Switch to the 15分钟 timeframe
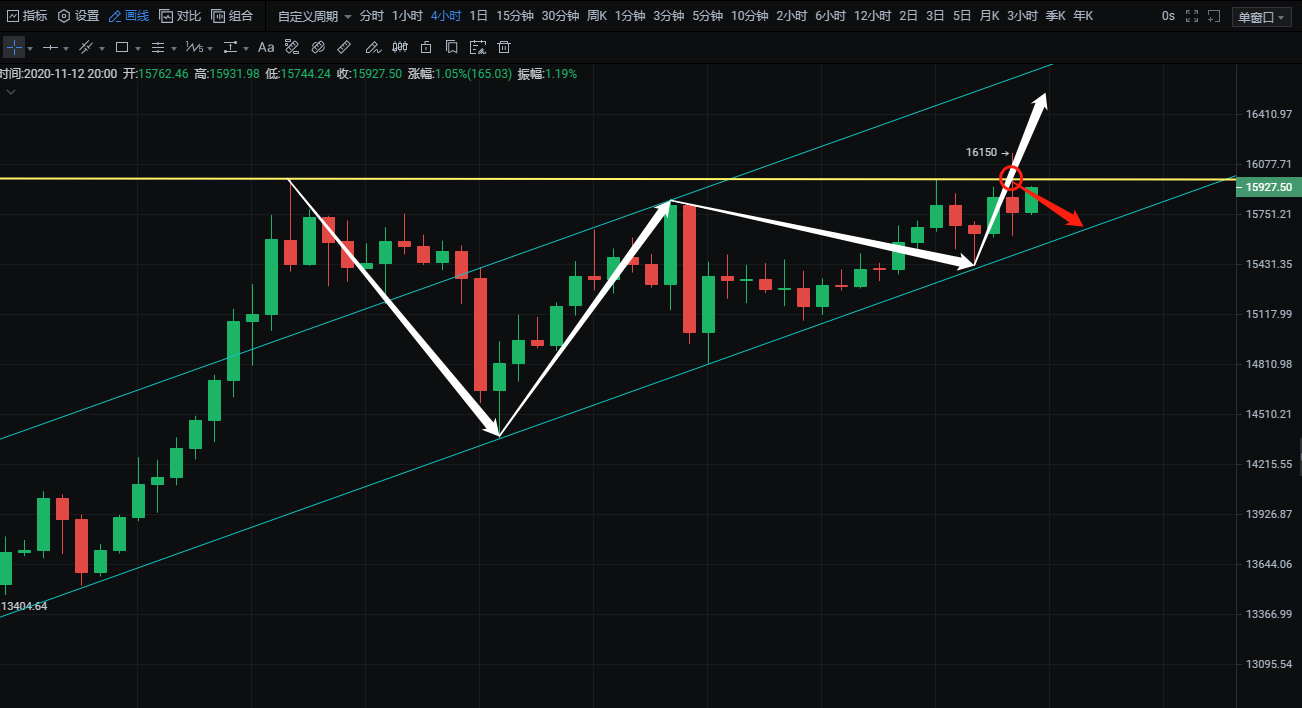Viewport: 1302px width, 708px height. click(x=514, y=16)
